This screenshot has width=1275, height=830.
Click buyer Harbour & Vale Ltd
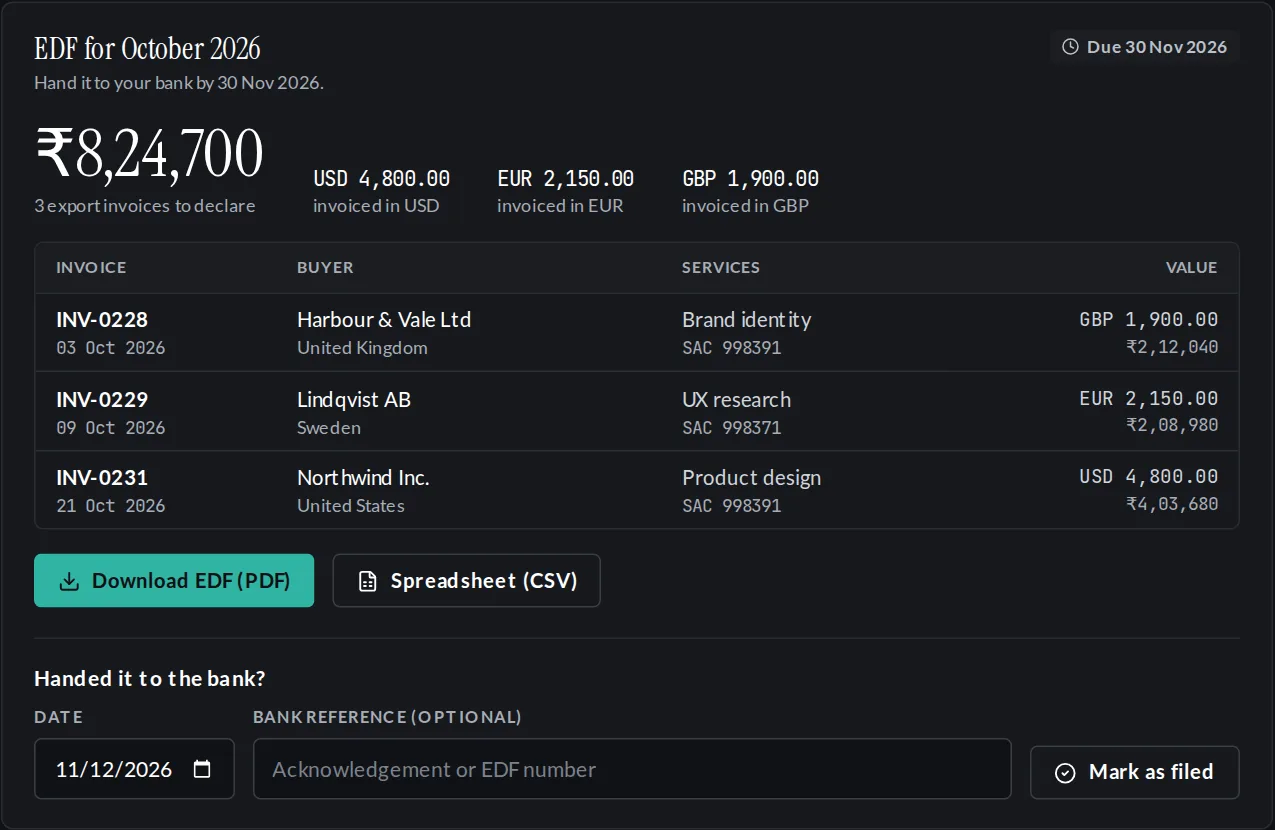[x=384, y=320]
